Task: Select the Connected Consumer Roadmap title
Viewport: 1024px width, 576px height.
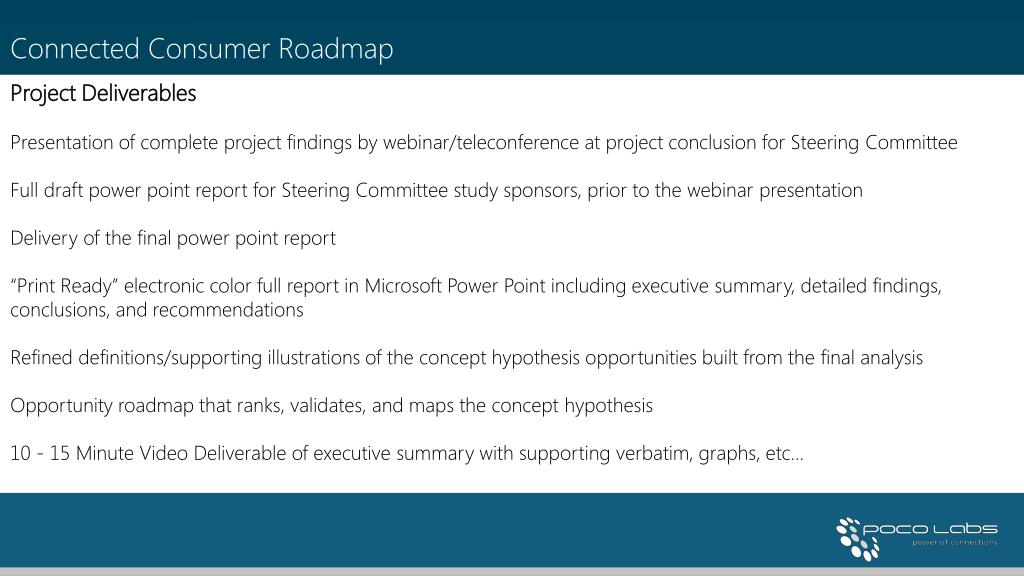Action: [x=202, y=49]
